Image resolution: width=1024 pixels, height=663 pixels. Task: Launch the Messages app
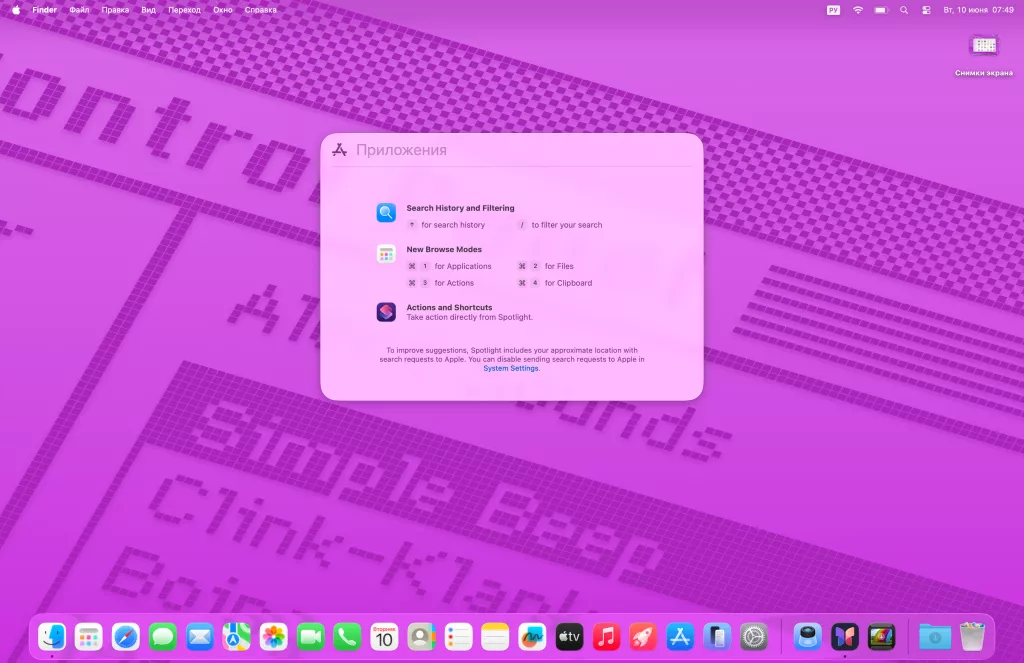[x=163, y=636]
